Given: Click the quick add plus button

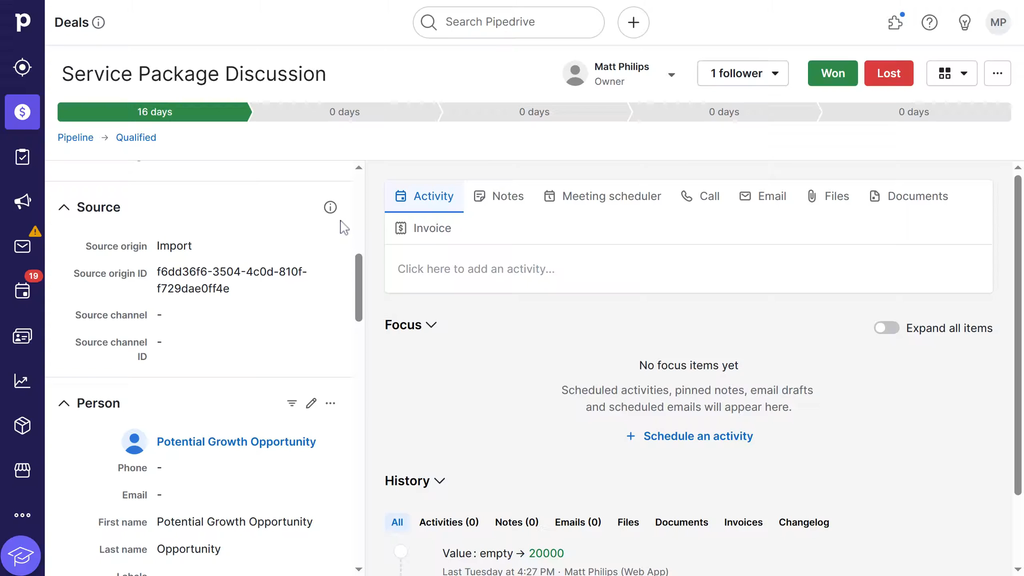Looking at the screenshot, I should tap(633, 22).
